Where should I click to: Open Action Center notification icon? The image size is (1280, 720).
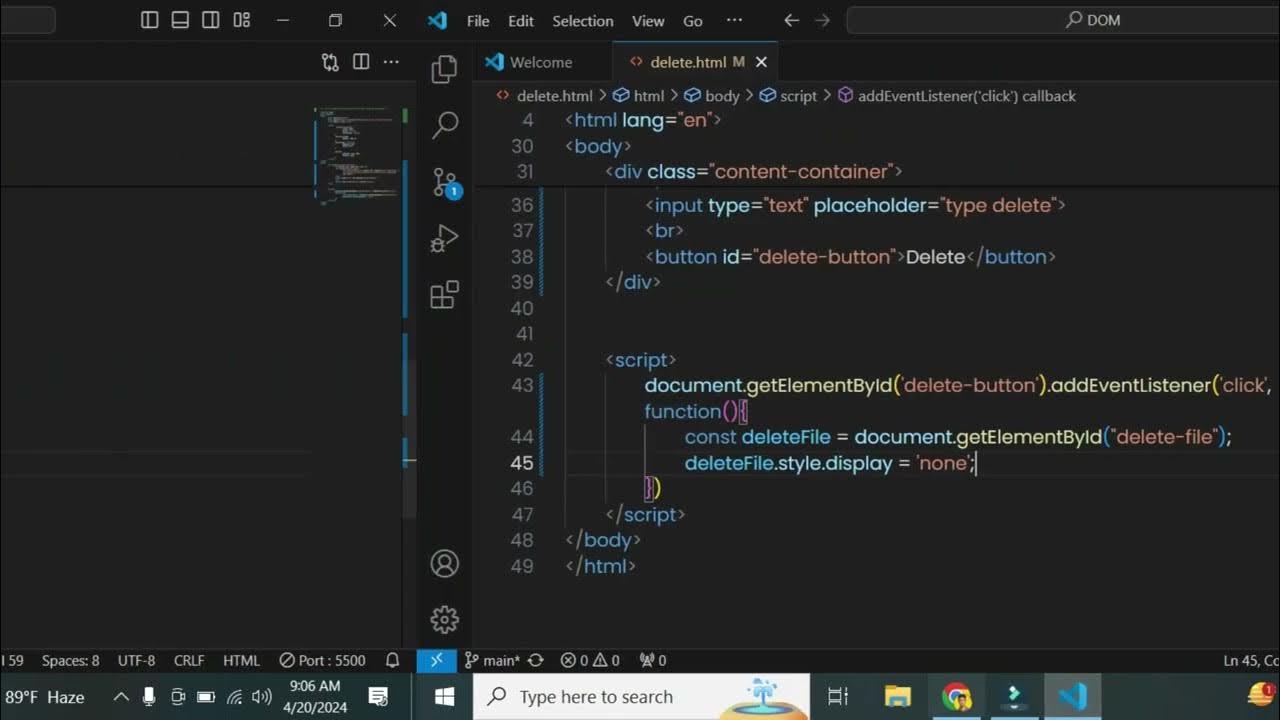pos(378,696)
